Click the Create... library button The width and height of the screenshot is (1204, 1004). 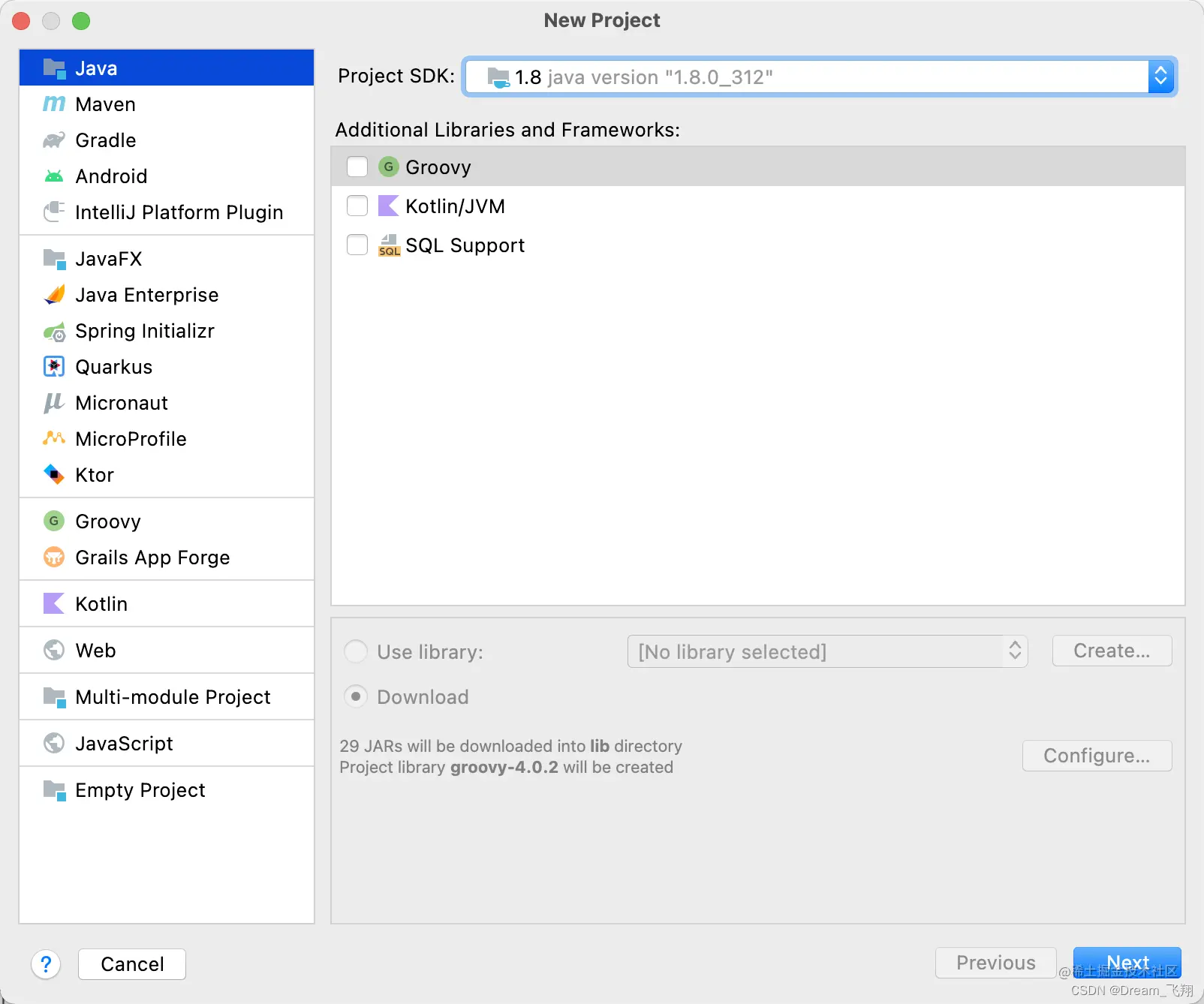click(x=1112, y=651)
